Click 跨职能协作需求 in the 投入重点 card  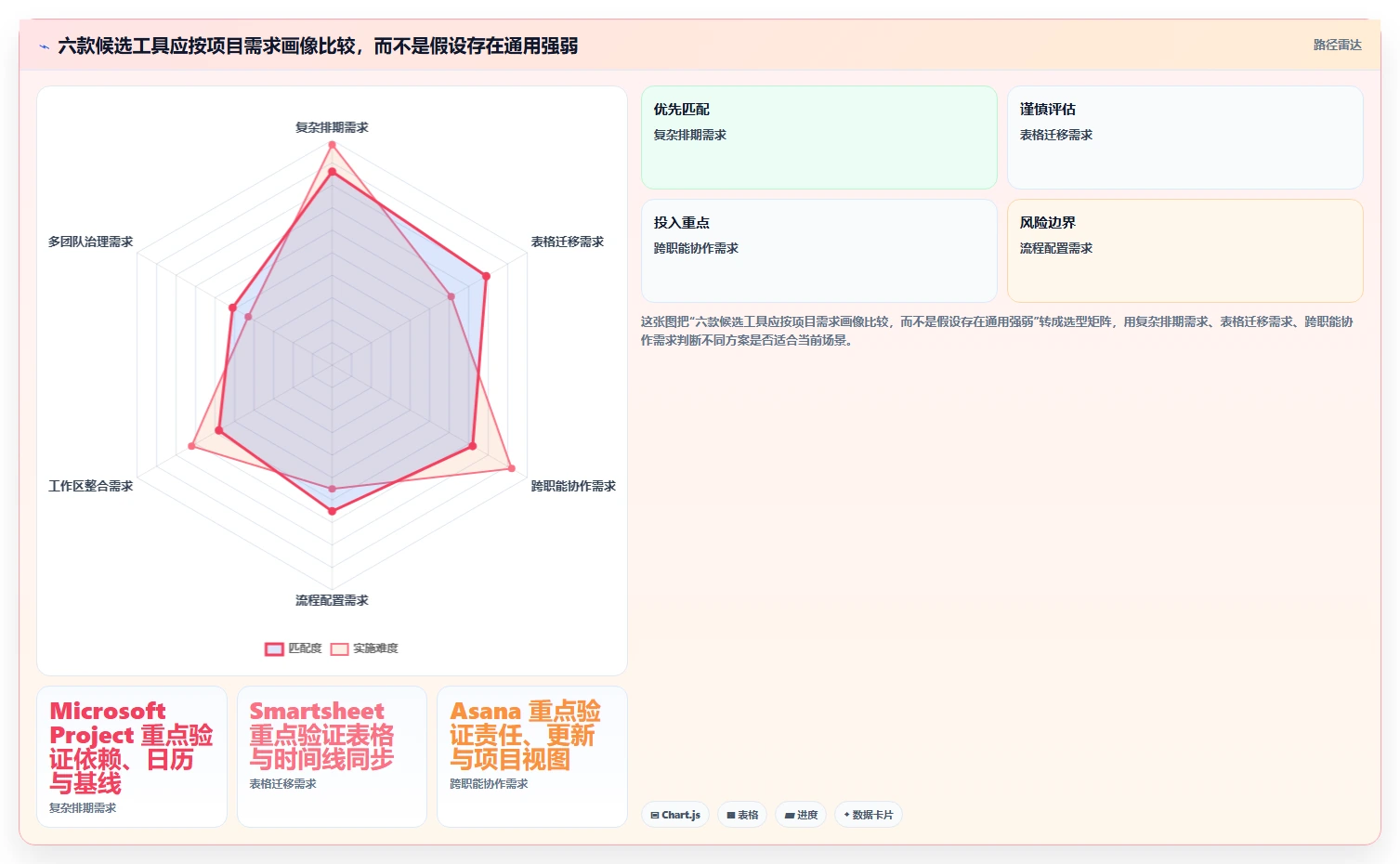(x=696, y=248)
